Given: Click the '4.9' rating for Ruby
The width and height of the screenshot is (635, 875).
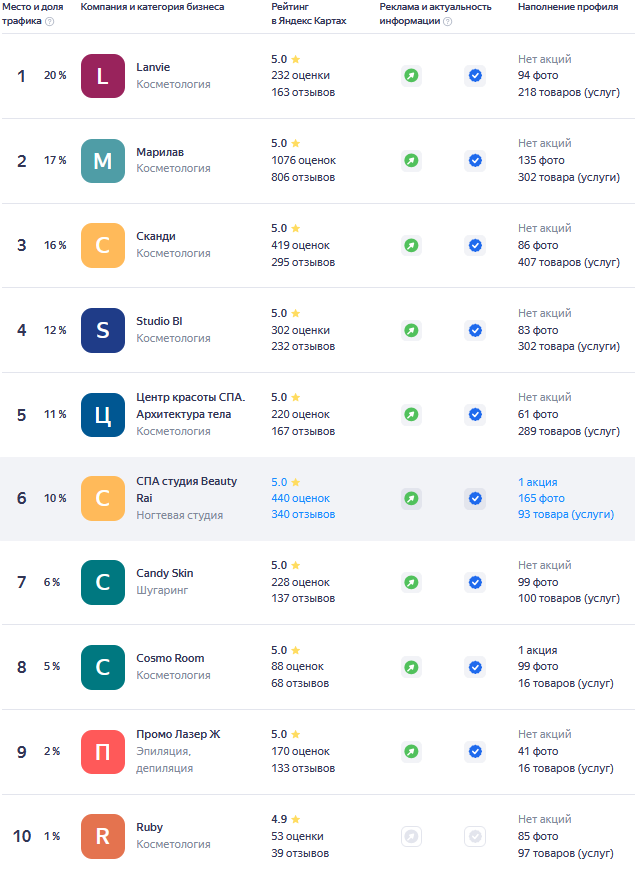Looking at the screenshot, I should pos(279,819).
